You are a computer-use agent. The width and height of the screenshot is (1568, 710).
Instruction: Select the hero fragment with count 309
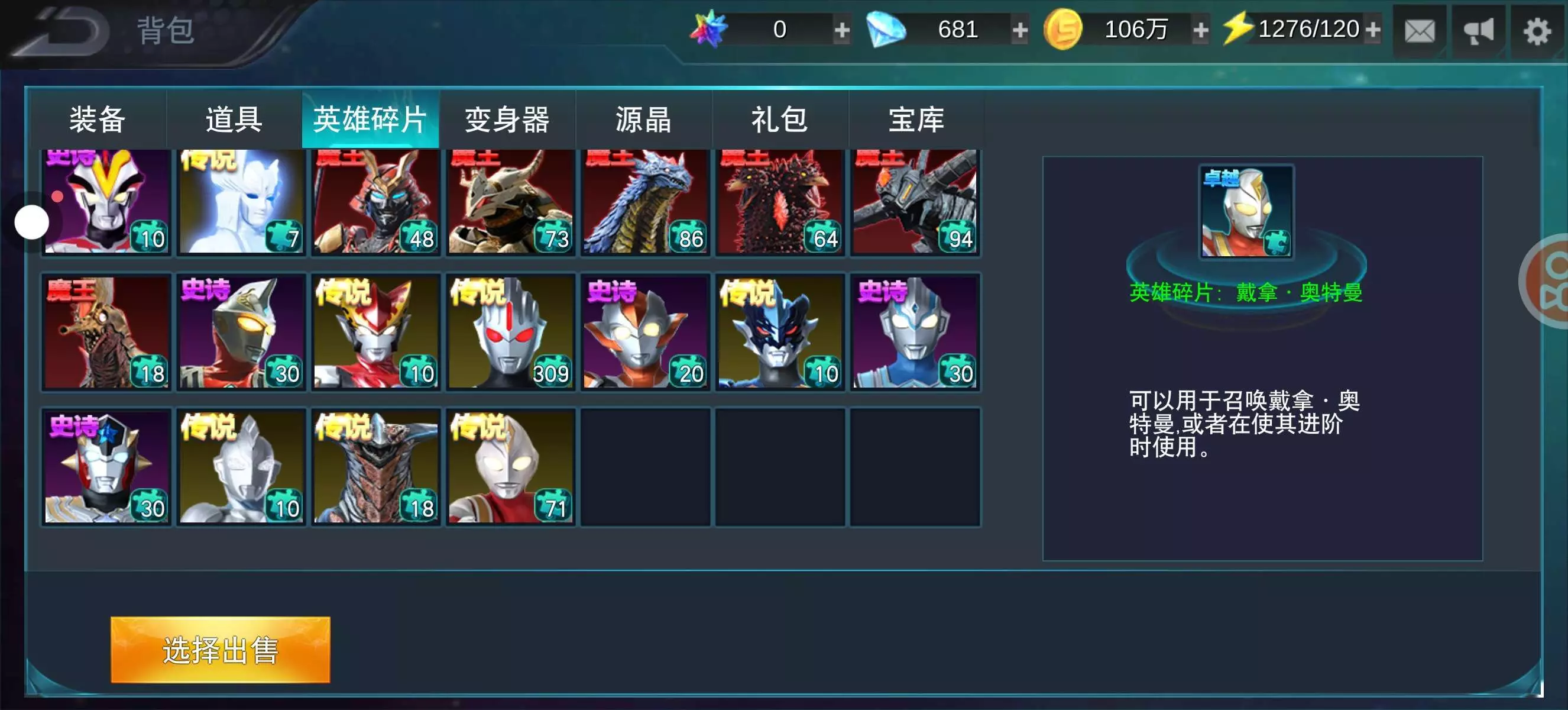tap(511, 332)
